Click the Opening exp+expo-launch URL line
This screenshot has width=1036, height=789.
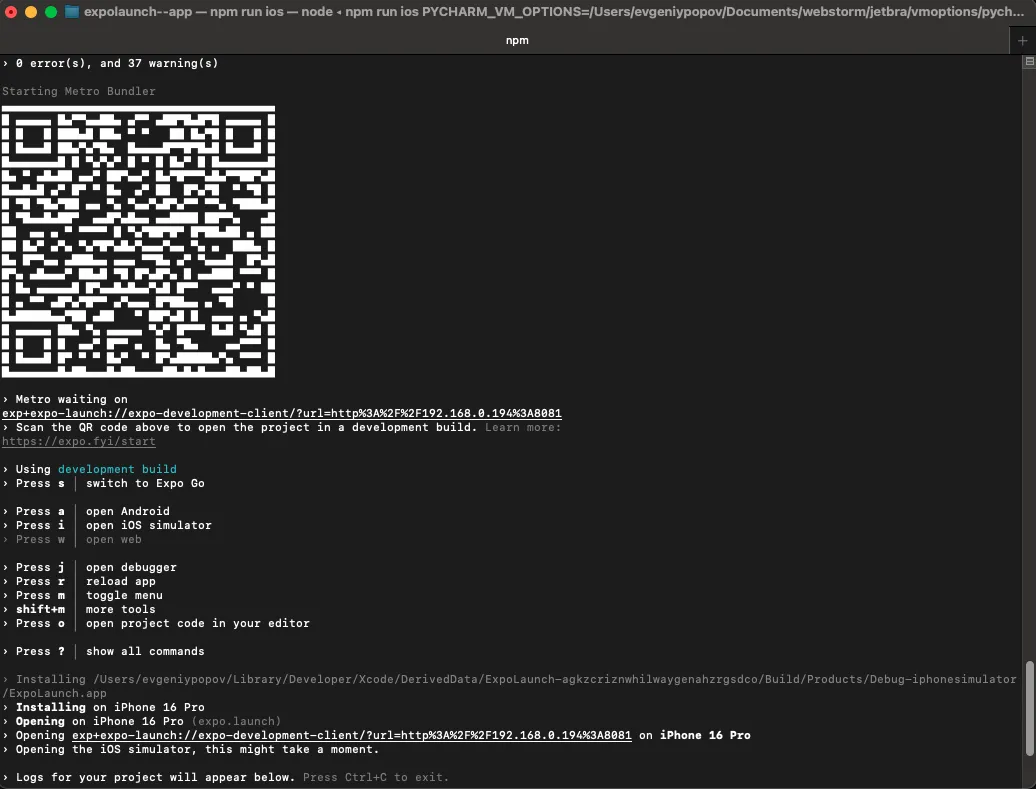pyautogui.click(x=352, y=735)
